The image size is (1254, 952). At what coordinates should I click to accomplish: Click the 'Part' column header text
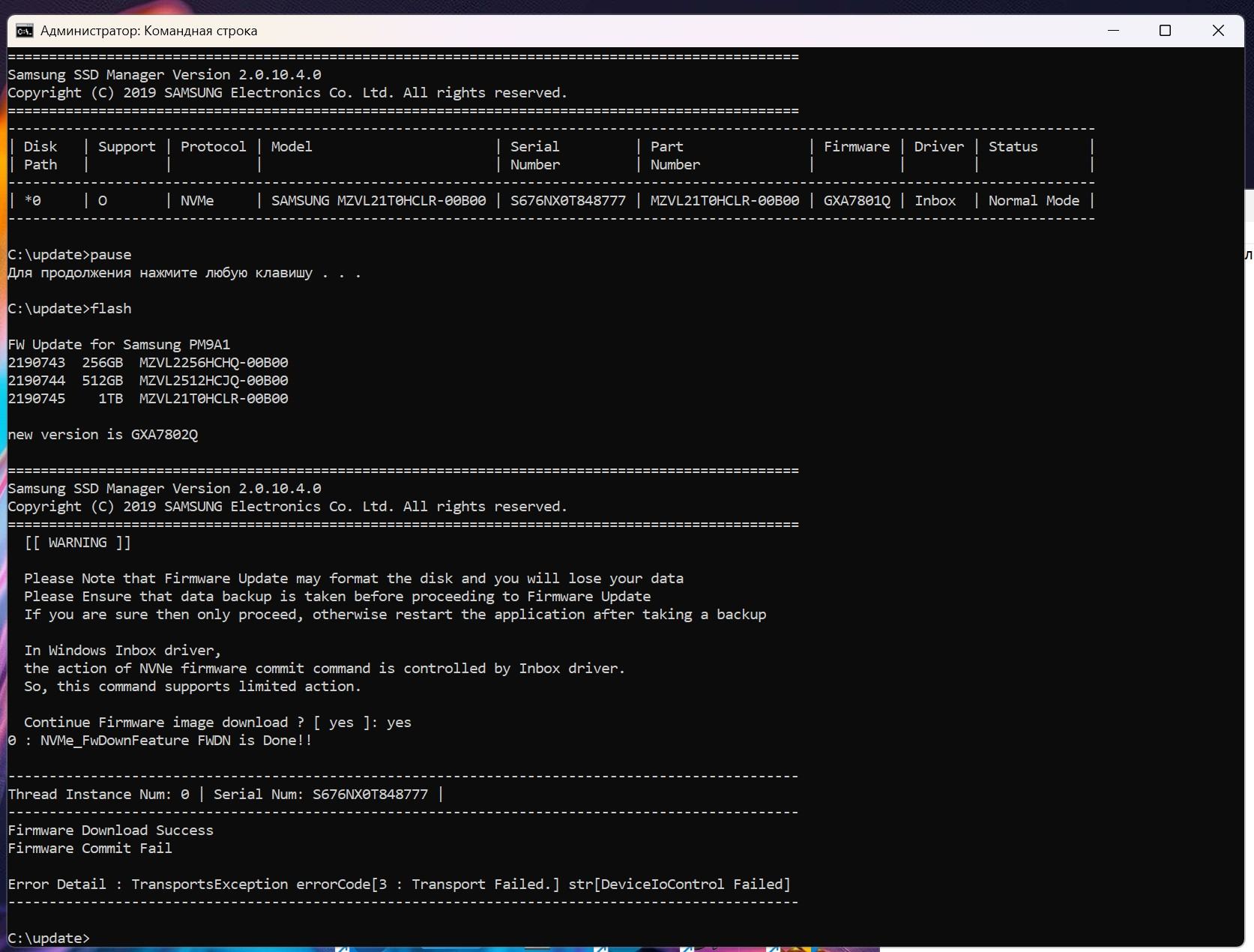pyautogui.click(x=666, y=147)
